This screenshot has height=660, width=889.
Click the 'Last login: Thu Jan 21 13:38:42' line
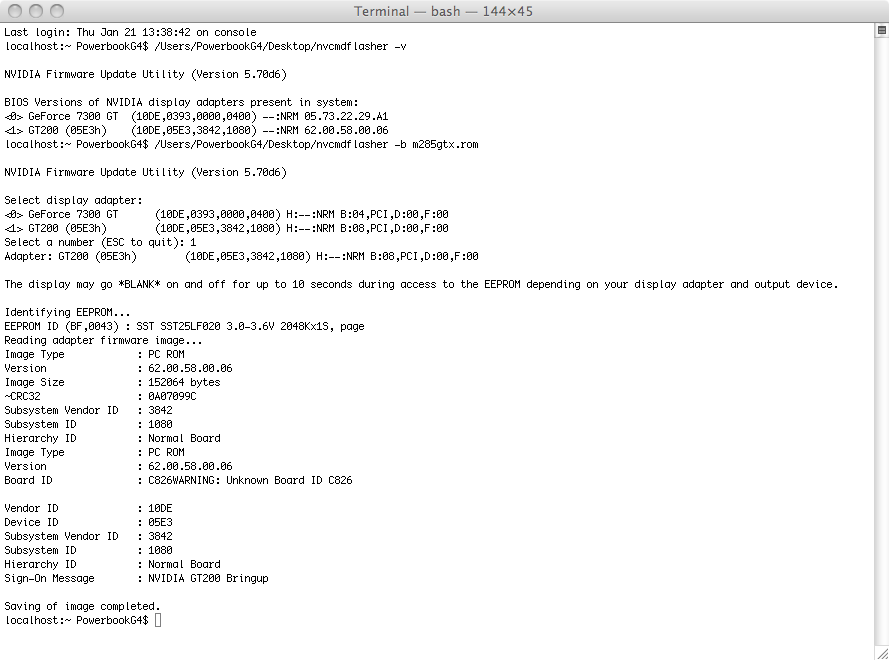(130, 32)
